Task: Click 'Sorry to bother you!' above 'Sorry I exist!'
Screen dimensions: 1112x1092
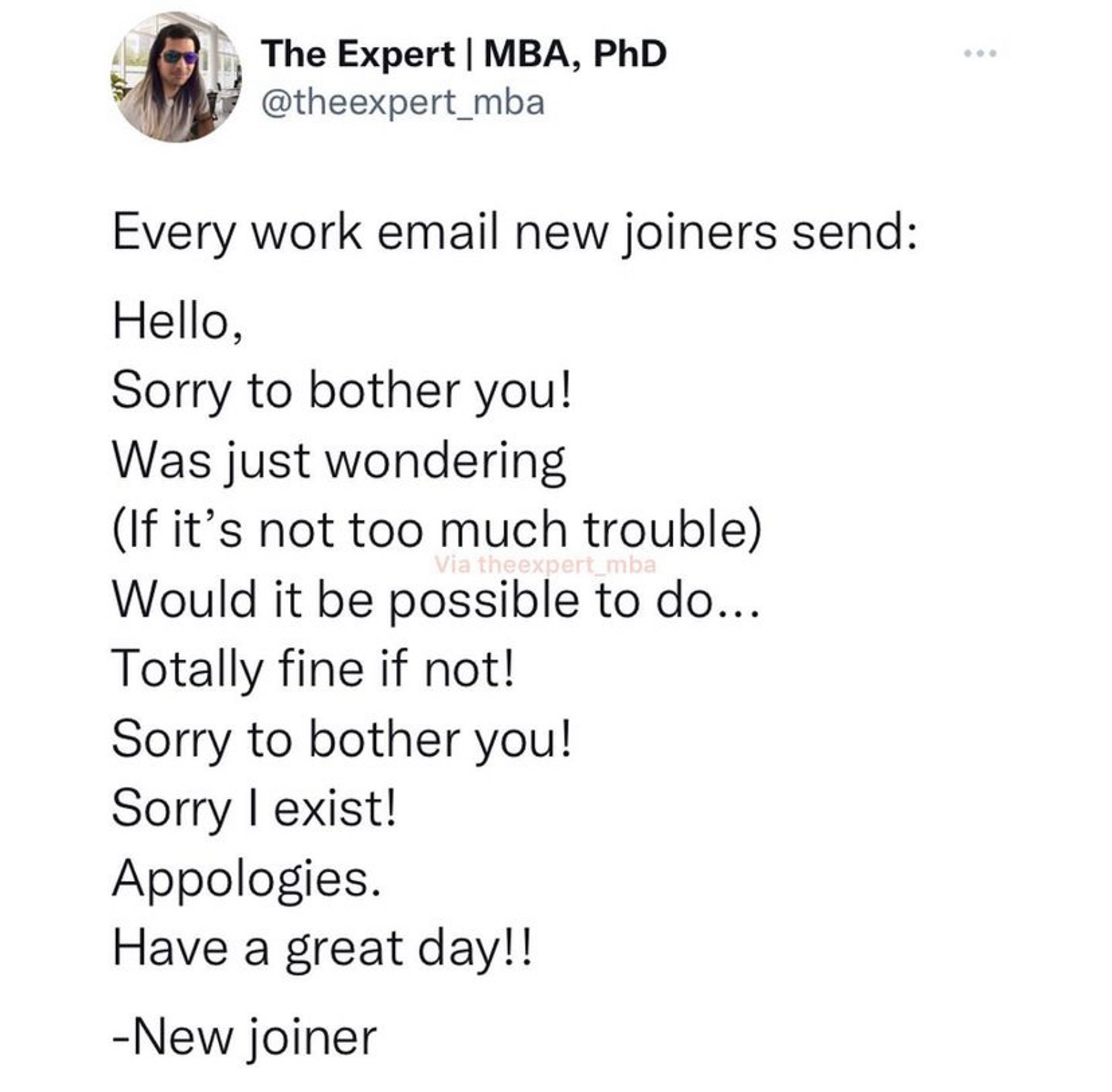Action: pos(342,739)
